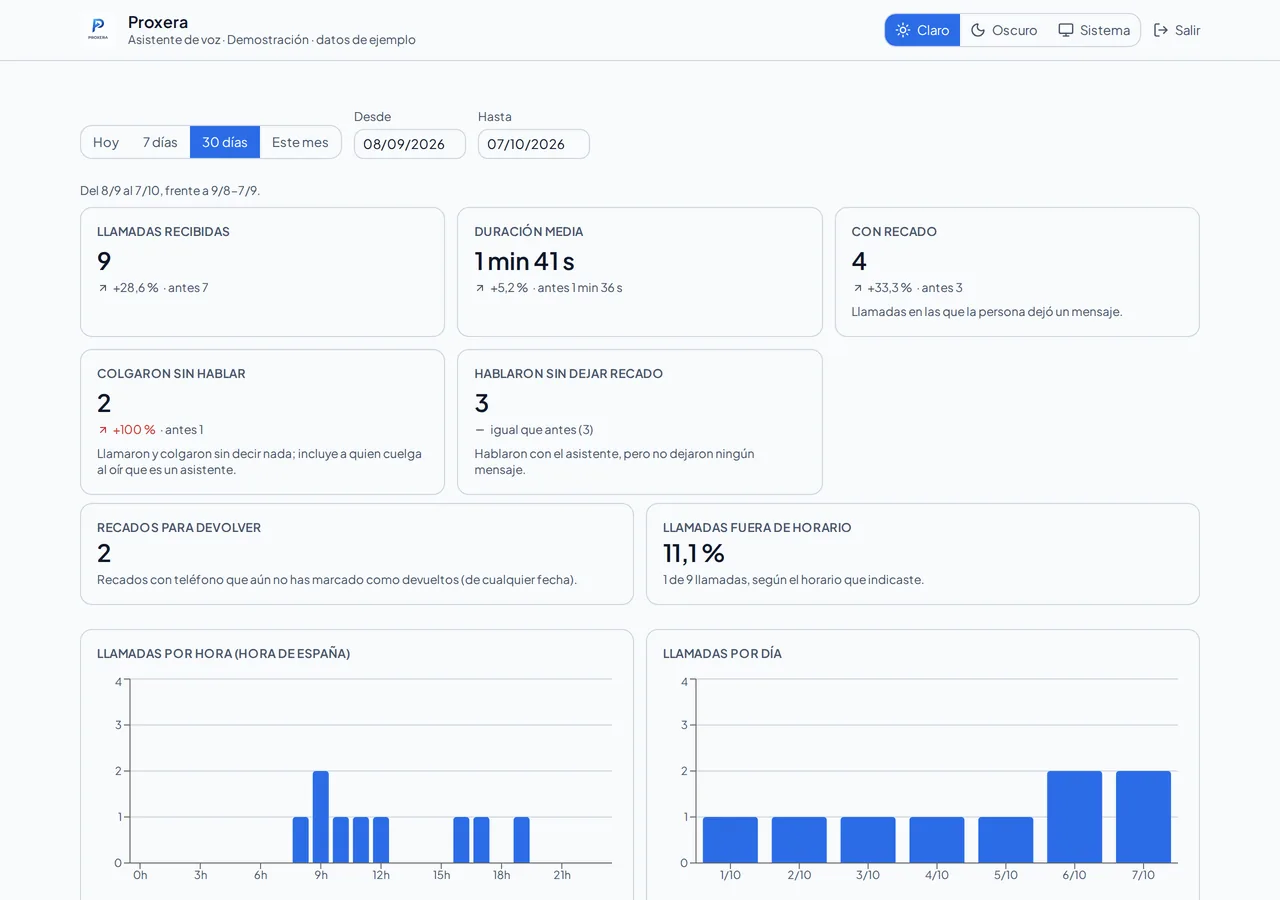Switch theme to Sistema
Image resolution: width=1280 pixels, height=900 pixels.
(1094, 30)
